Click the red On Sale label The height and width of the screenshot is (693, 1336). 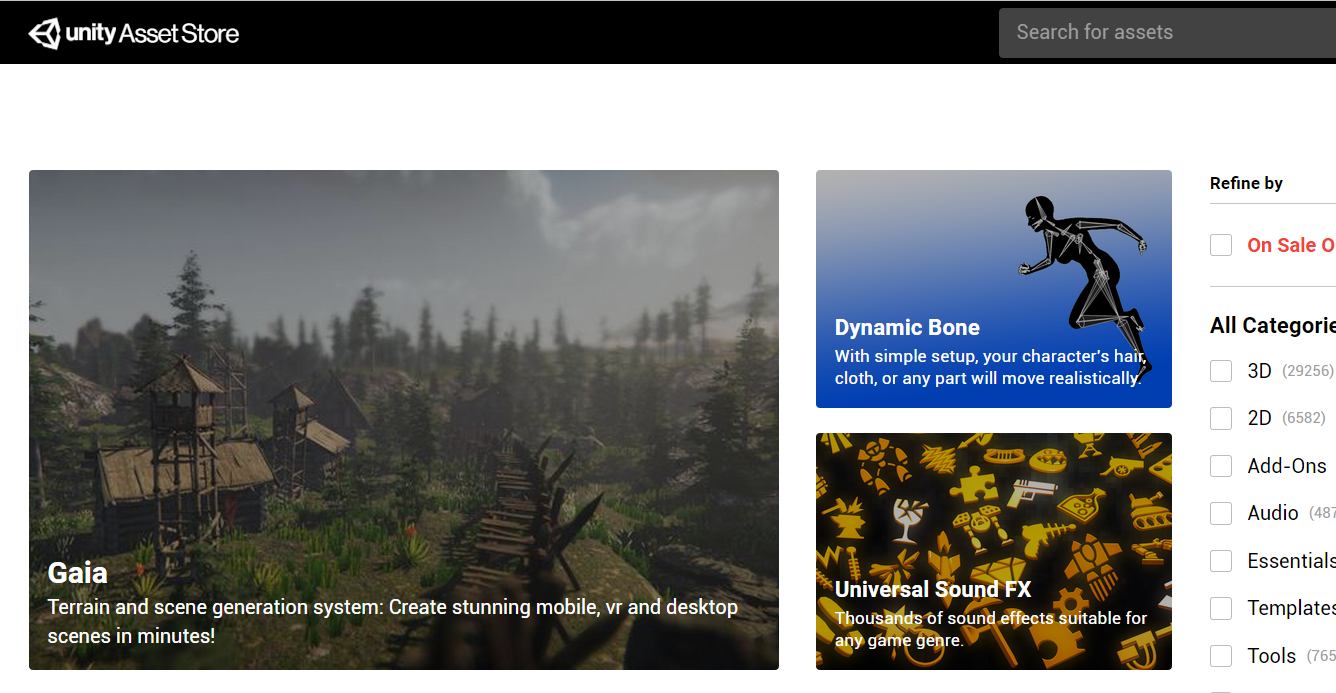click(1291, 245)
